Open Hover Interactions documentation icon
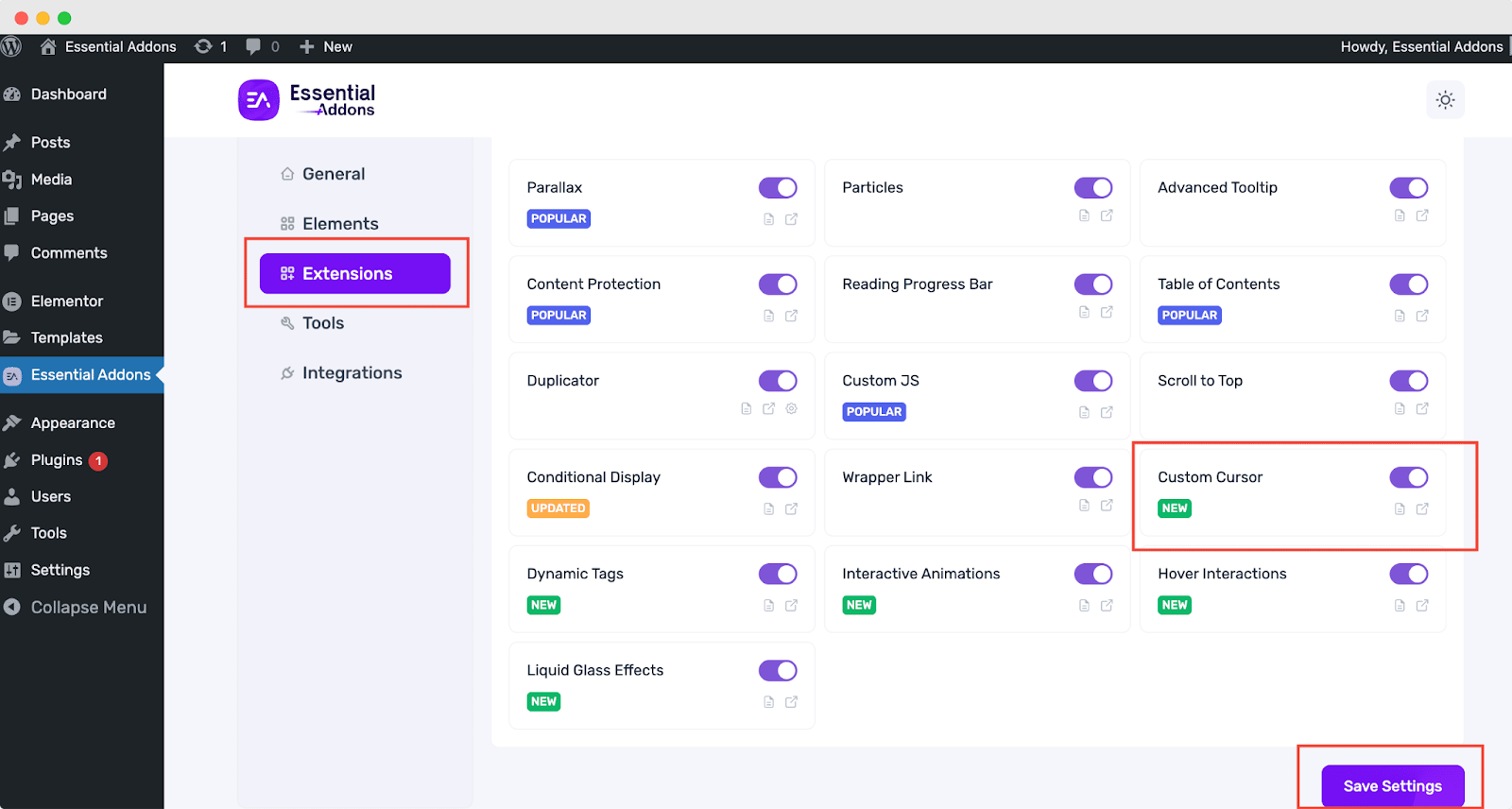This screenshot has height=809, width=1512. click(x=1400, y=605)
